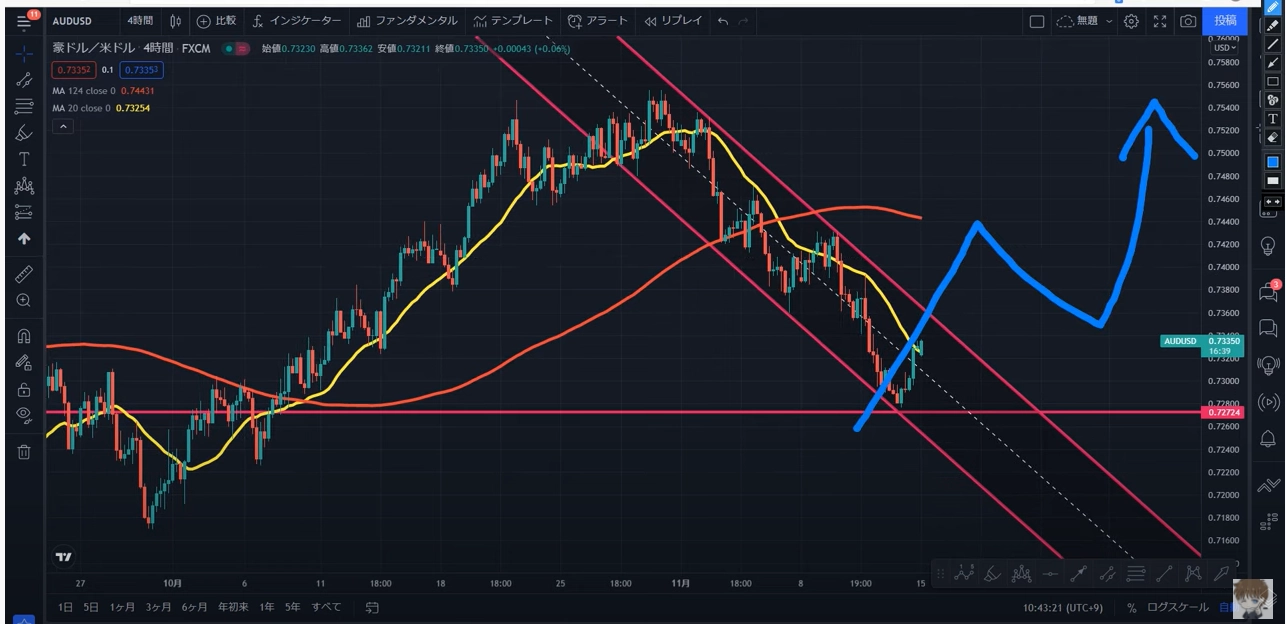
Task: Click the blue buy price 0.73353
Action: coord(141,70)
